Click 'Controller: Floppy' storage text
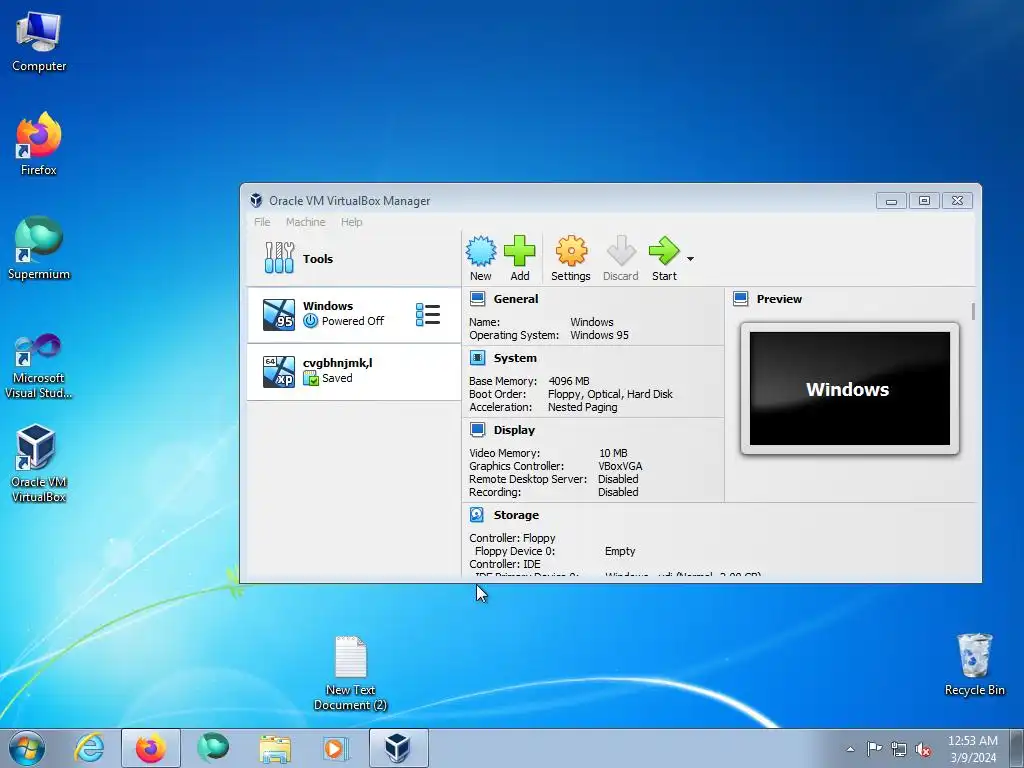Screen dimensions: 1024x768 512,538
